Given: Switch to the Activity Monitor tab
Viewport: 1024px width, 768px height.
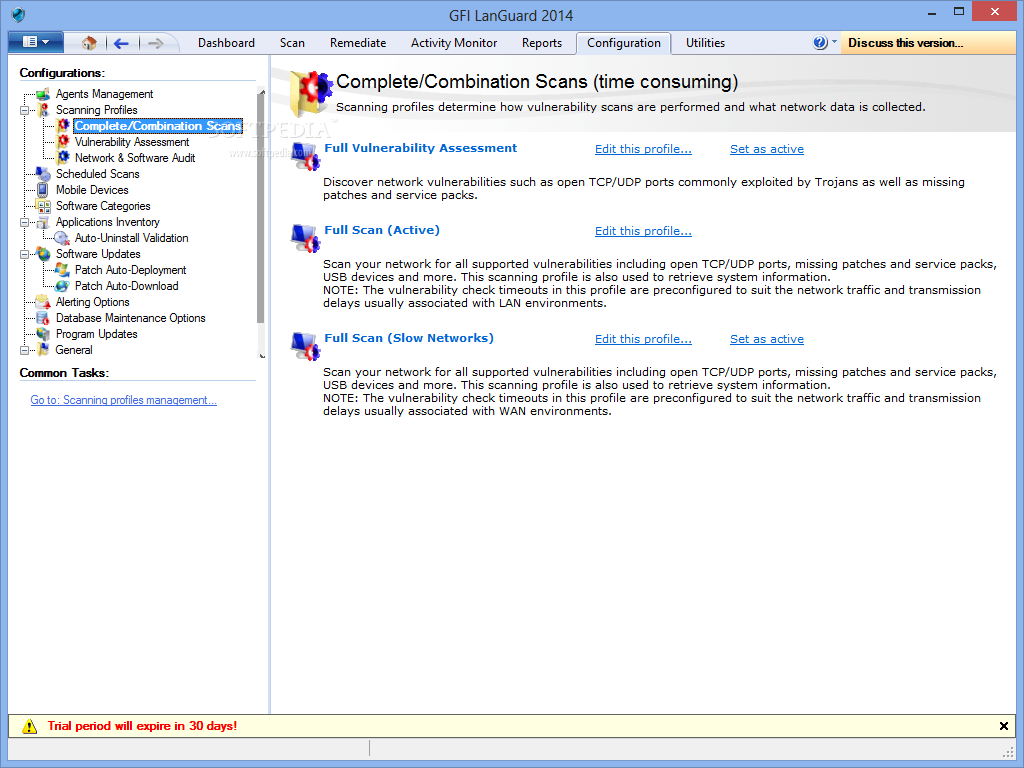Looking at the screenshot, I should (x=454, y=43).
